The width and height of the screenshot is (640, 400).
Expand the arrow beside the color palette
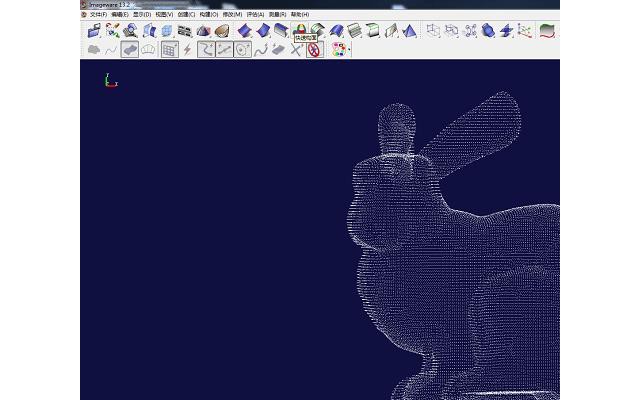pos(349,50)
